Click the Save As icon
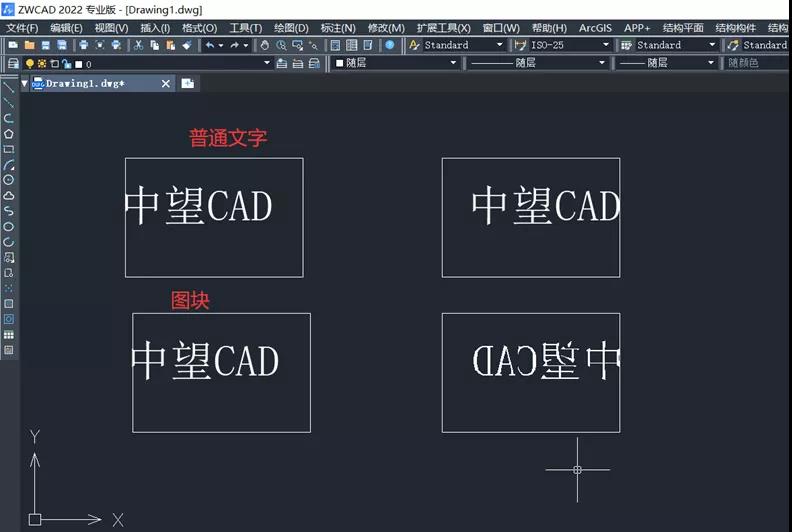This screenshot has height=532, width=792. (62, 45)
